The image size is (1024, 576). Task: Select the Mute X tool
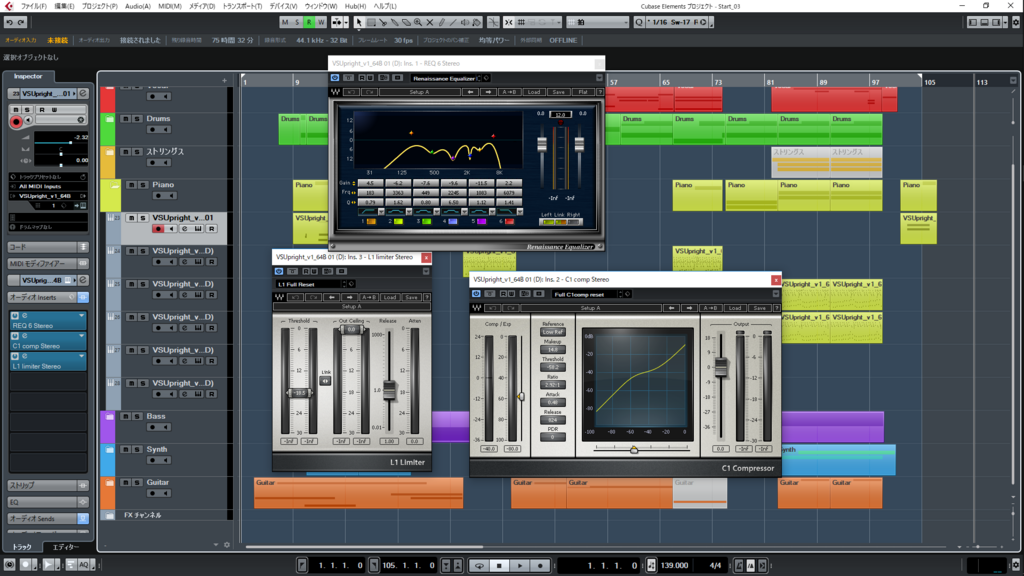point(430,22)
